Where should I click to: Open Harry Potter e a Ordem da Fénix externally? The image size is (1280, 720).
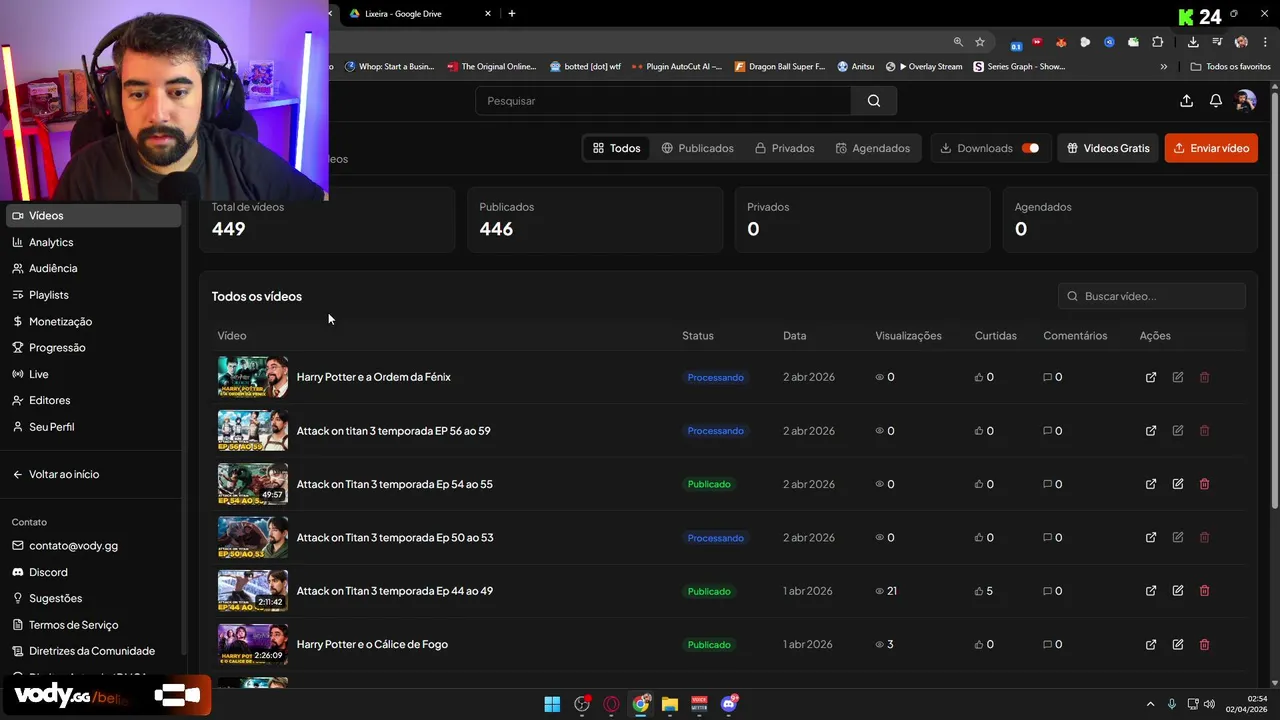[1151, 377]
